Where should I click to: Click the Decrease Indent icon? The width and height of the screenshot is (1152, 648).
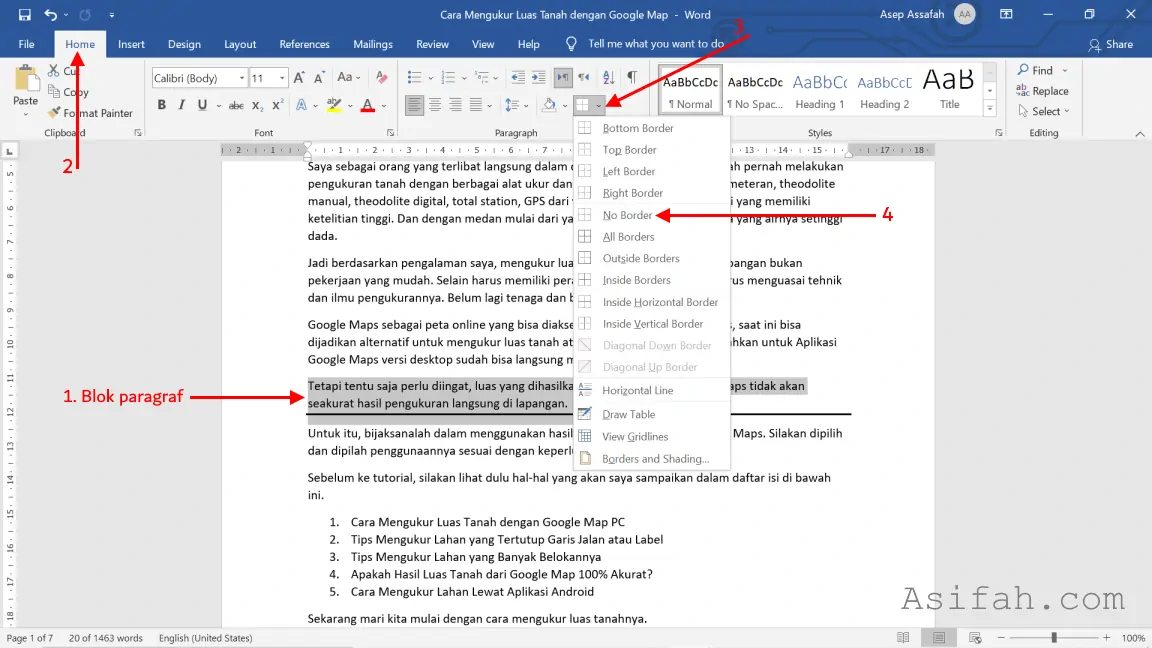(x=518, y=78)
